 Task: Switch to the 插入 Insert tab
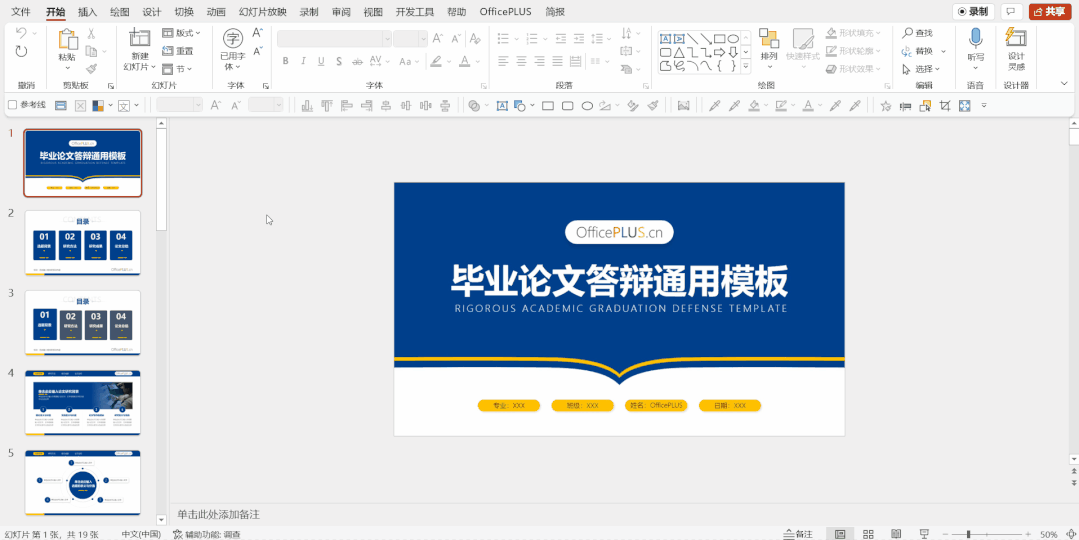click(x=87, y=12)
